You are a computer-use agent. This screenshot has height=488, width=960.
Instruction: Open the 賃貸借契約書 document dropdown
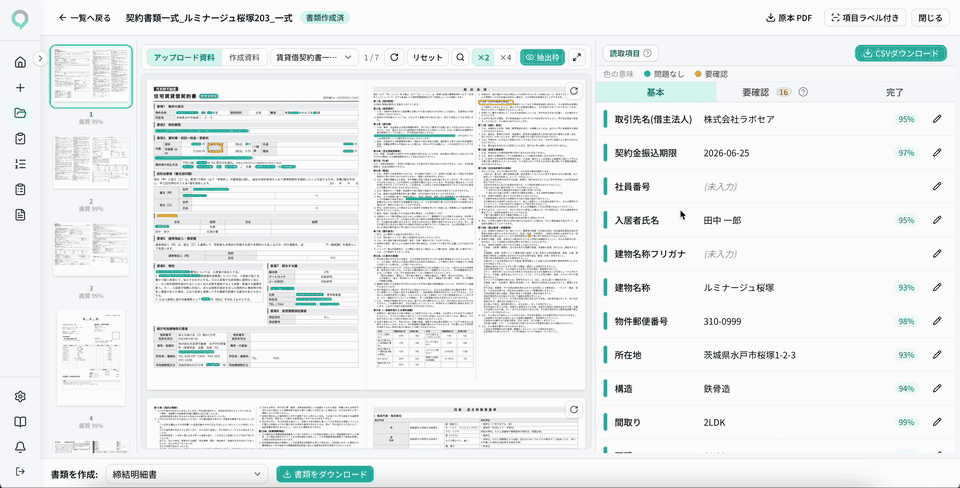point(314,58)
